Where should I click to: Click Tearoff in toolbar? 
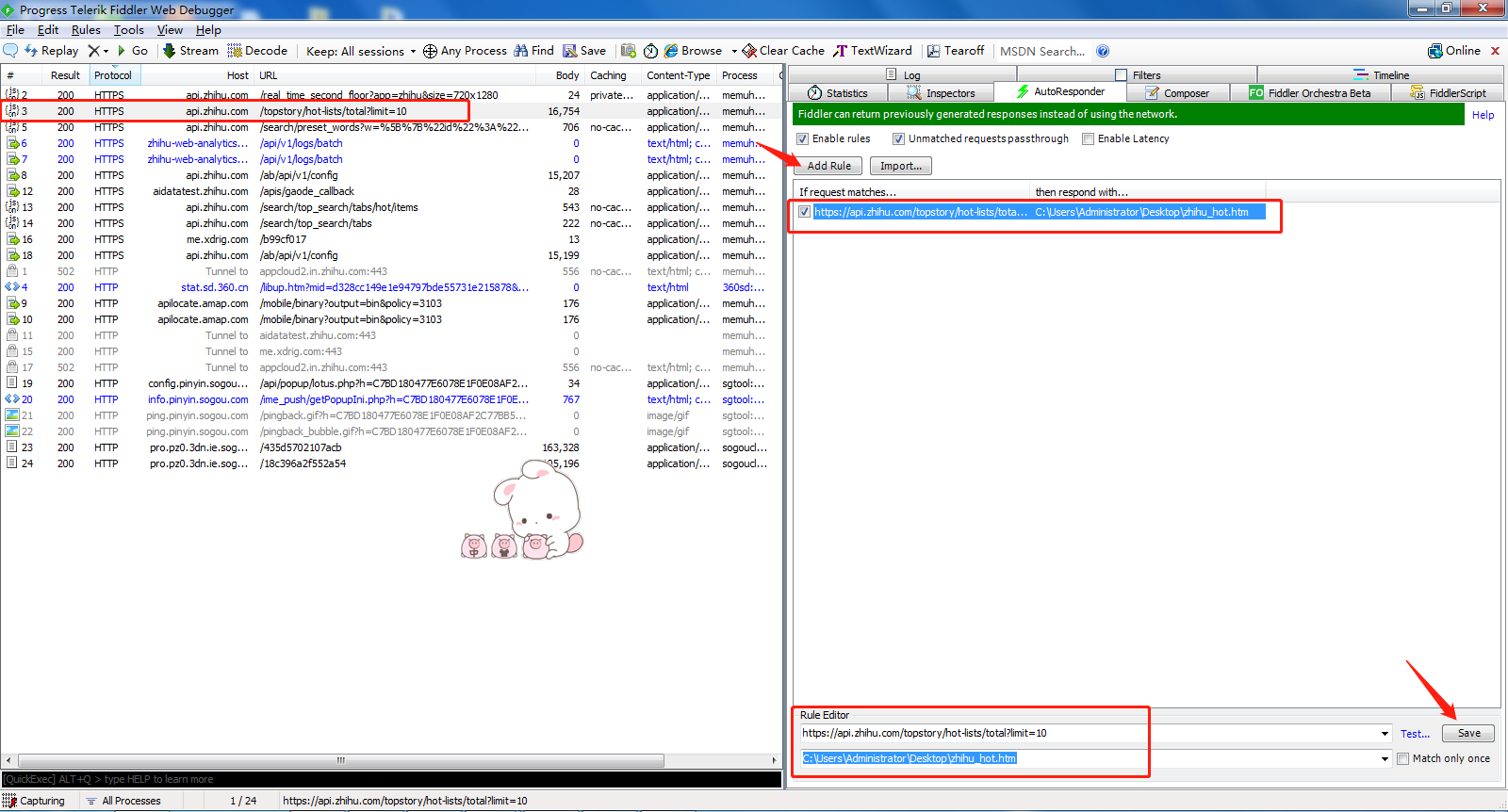pos(956,51)
